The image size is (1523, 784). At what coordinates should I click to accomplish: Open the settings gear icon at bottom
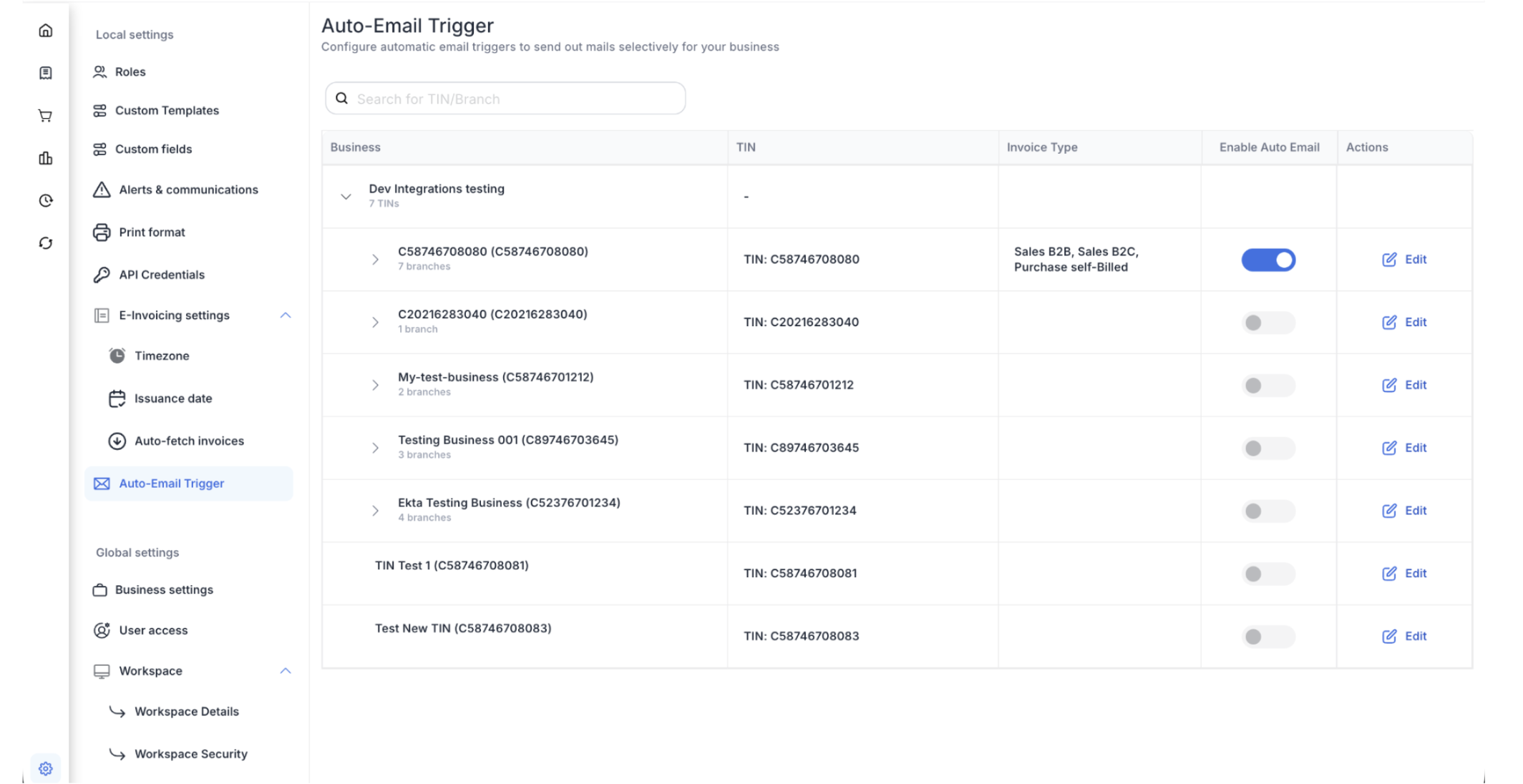pyautogui.click(x=46, y=768)
